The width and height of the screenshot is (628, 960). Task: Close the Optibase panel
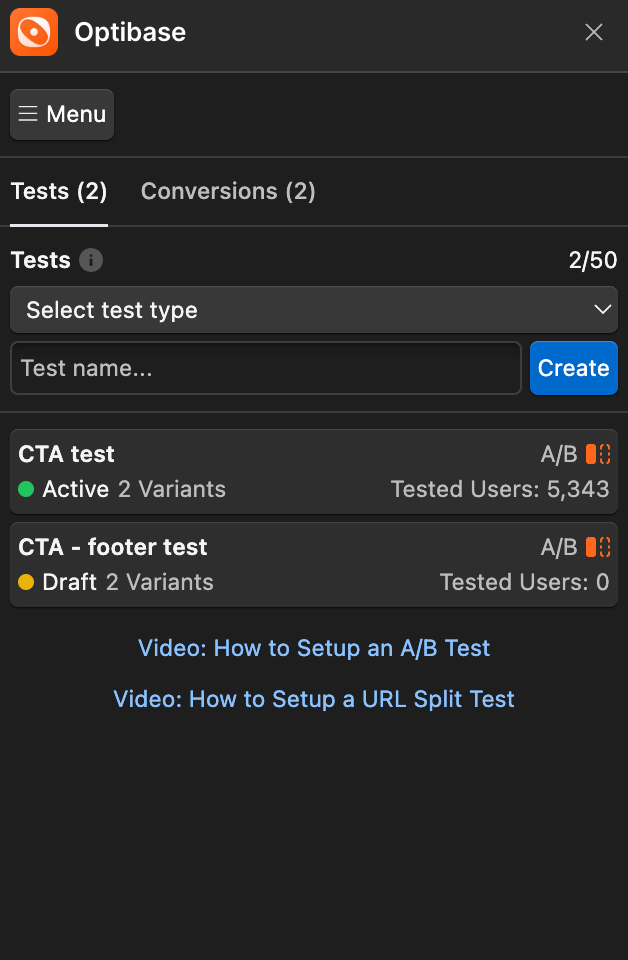click(x=594, y=33)
